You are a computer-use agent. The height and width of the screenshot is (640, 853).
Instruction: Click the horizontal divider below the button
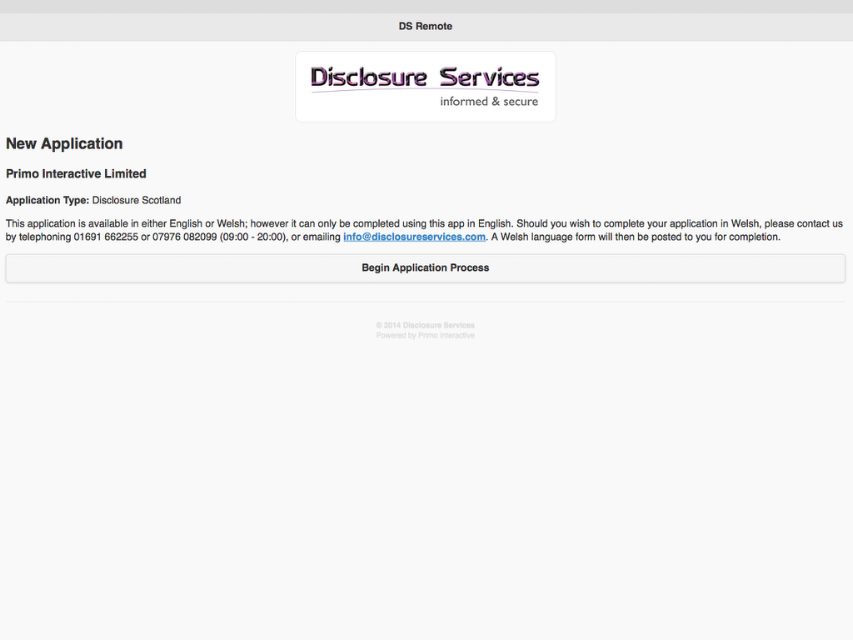(425, 301)
